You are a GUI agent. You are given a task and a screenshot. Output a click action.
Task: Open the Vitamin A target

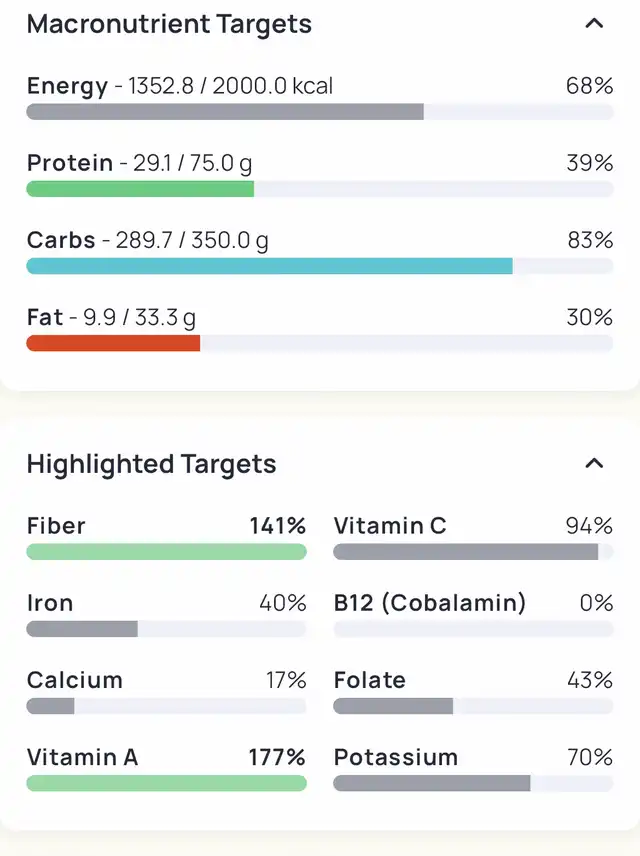coord(82,757)
